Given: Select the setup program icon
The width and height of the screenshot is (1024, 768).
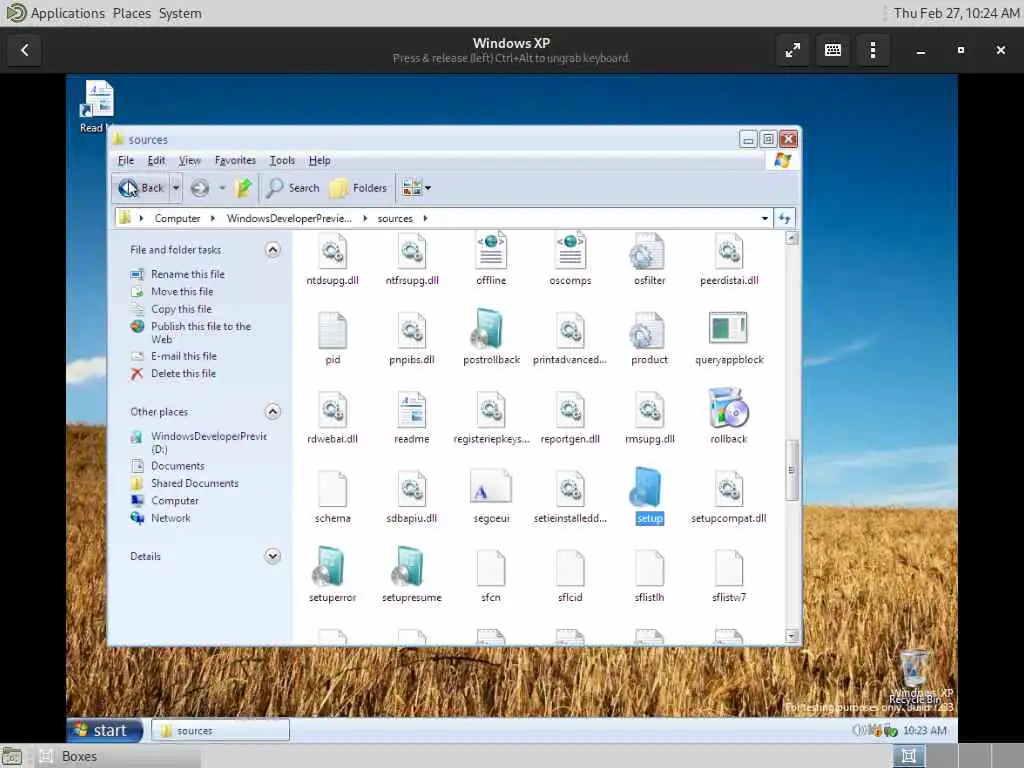Looking at the screenshot, I should point(647,487).
